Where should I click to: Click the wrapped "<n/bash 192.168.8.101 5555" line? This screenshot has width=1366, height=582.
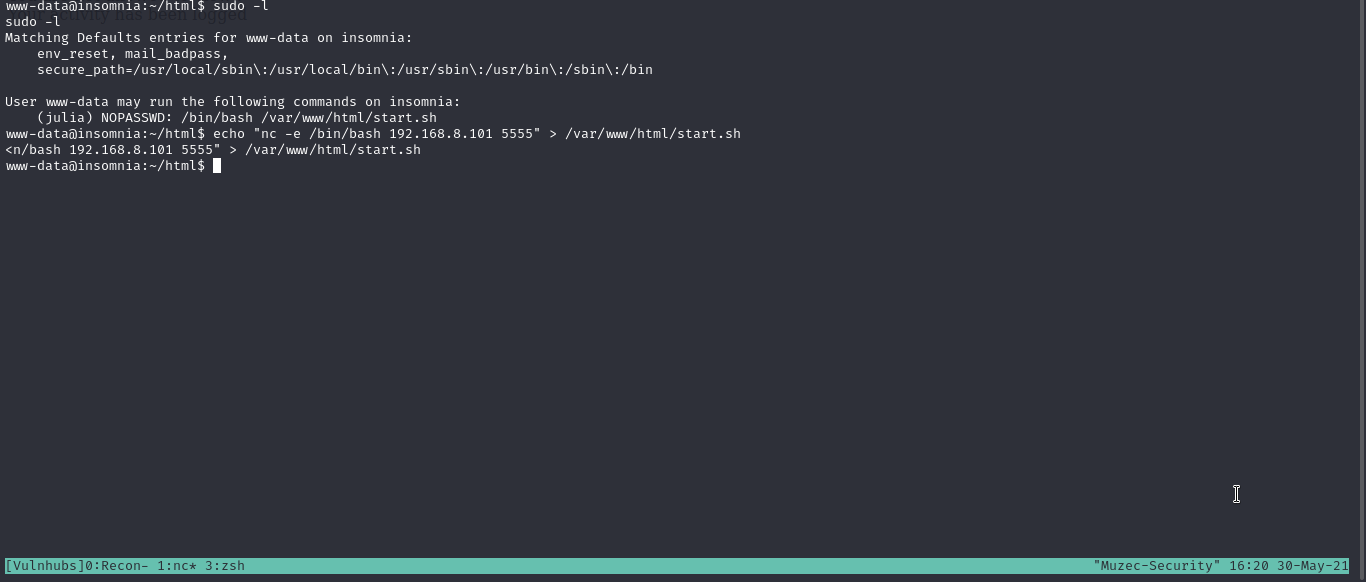coord(213,150)
